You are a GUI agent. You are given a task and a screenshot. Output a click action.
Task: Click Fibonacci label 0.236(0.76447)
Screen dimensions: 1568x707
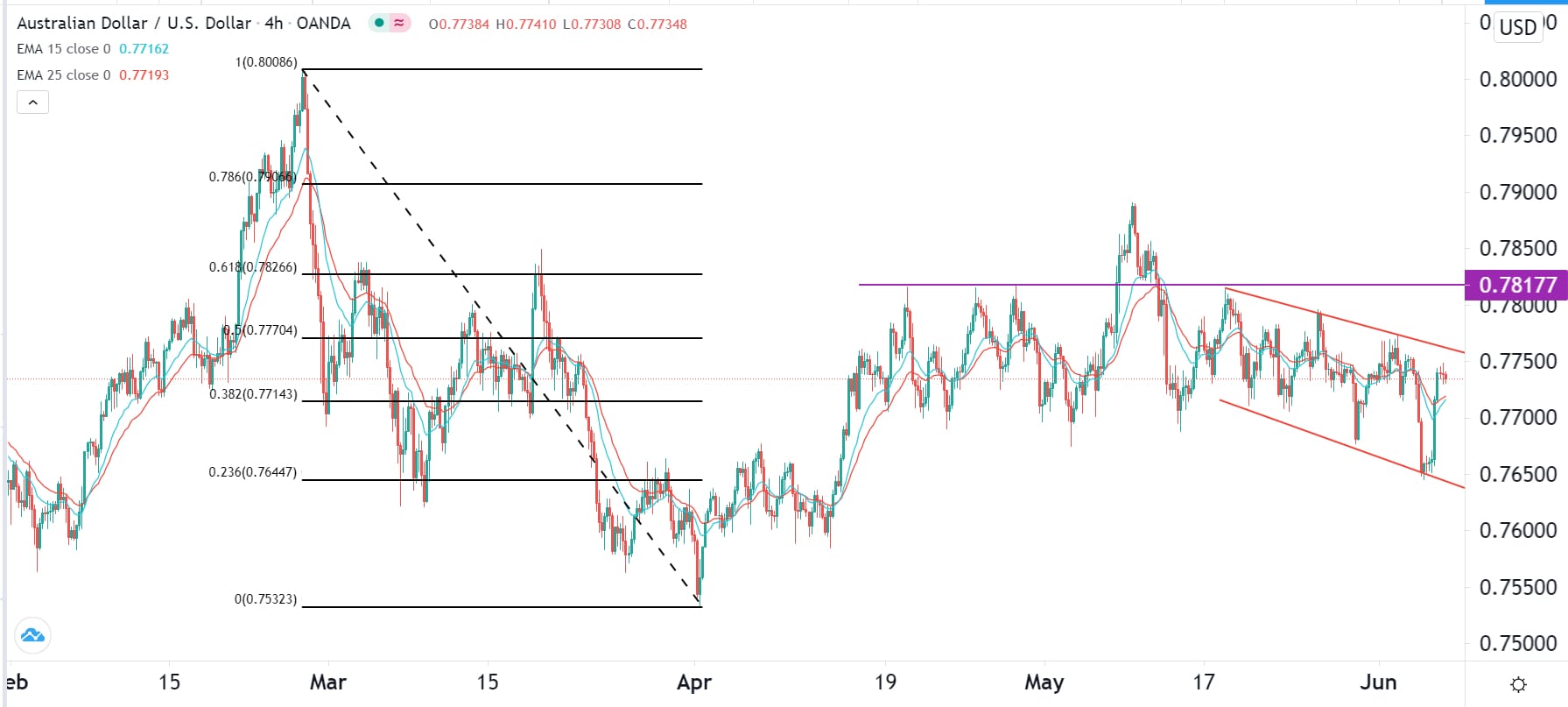pos(252,472)
